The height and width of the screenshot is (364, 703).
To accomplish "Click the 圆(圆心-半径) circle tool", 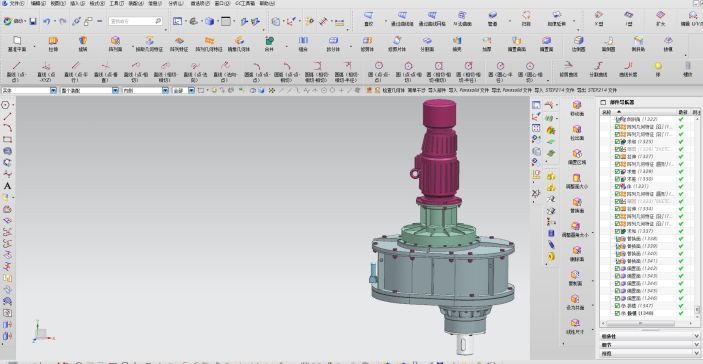I will click(500, 71).
